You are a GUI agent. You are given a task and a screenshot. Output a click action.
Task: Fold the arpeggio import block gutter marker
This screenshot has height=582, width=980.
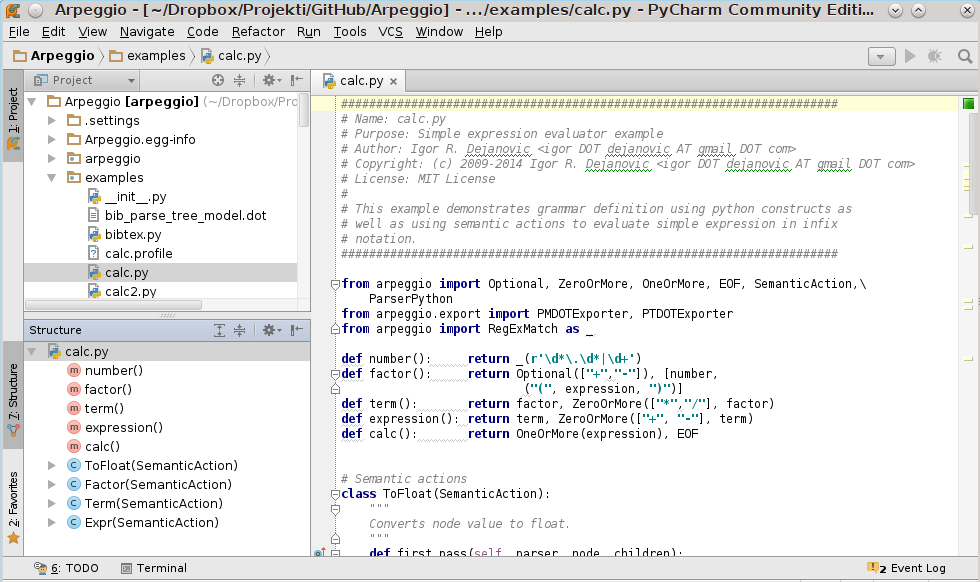(x=335, y=284)
